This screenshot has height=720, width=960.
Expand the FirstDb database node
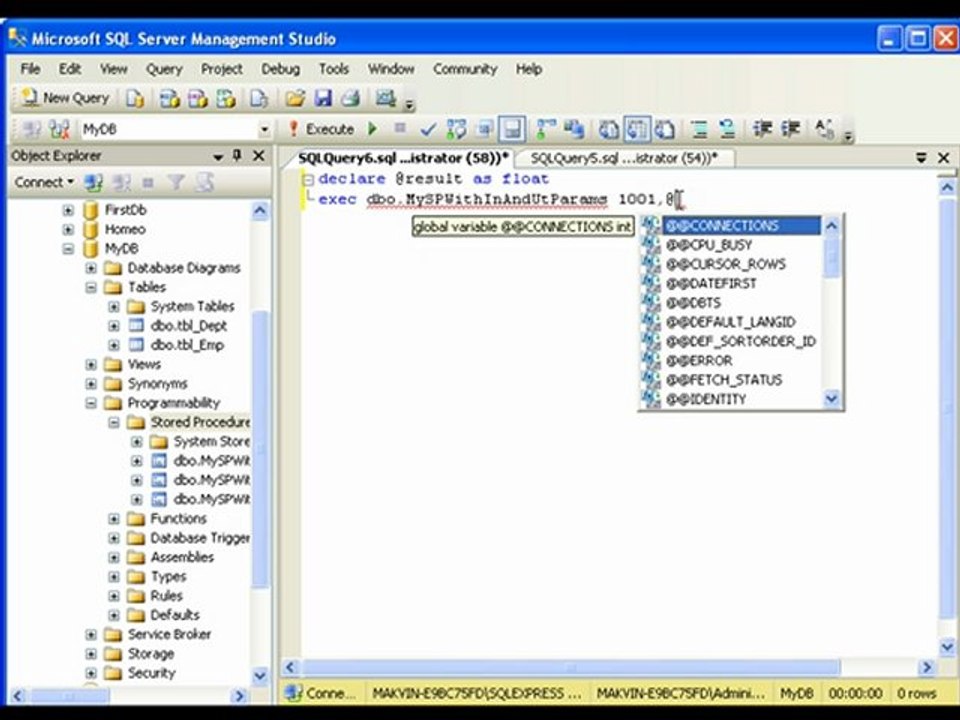[x=68, y=210]
